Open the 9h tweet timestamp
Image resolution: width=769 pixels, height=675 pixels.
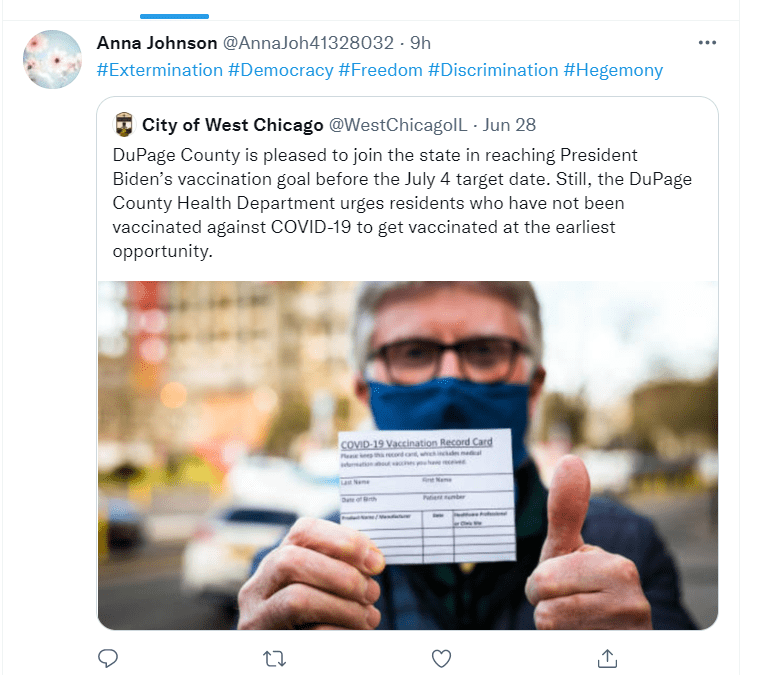pos(420,43)
